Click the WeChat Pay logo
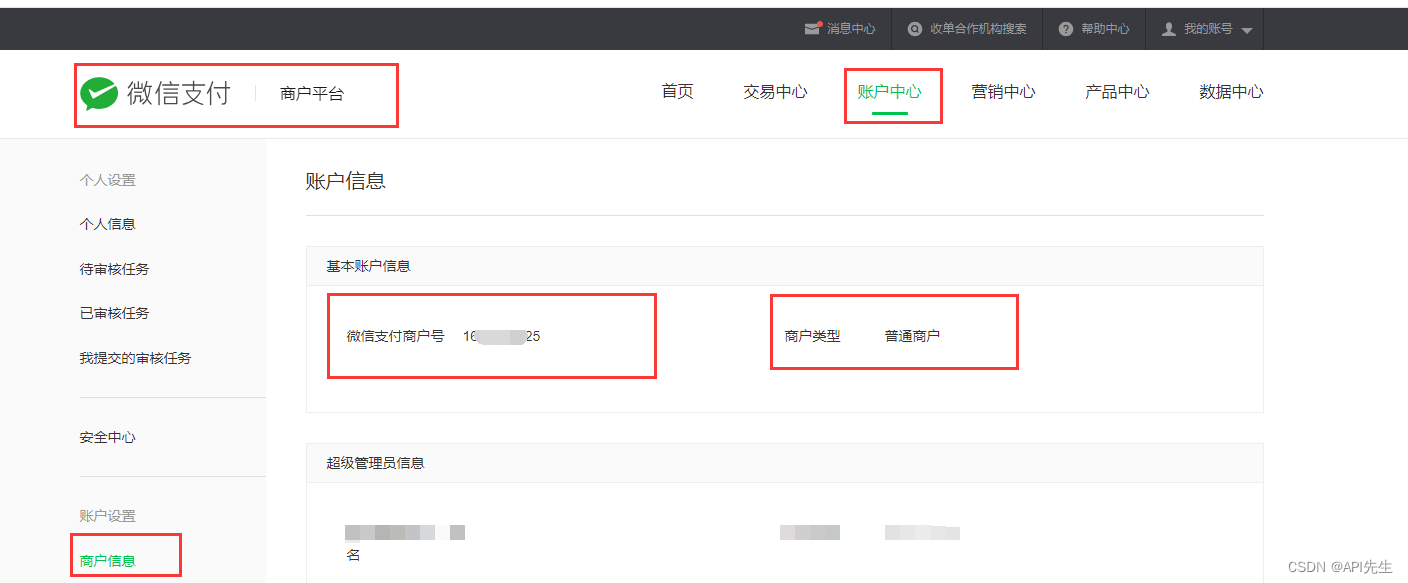The image size is (1408, 583). pos(99,93)
